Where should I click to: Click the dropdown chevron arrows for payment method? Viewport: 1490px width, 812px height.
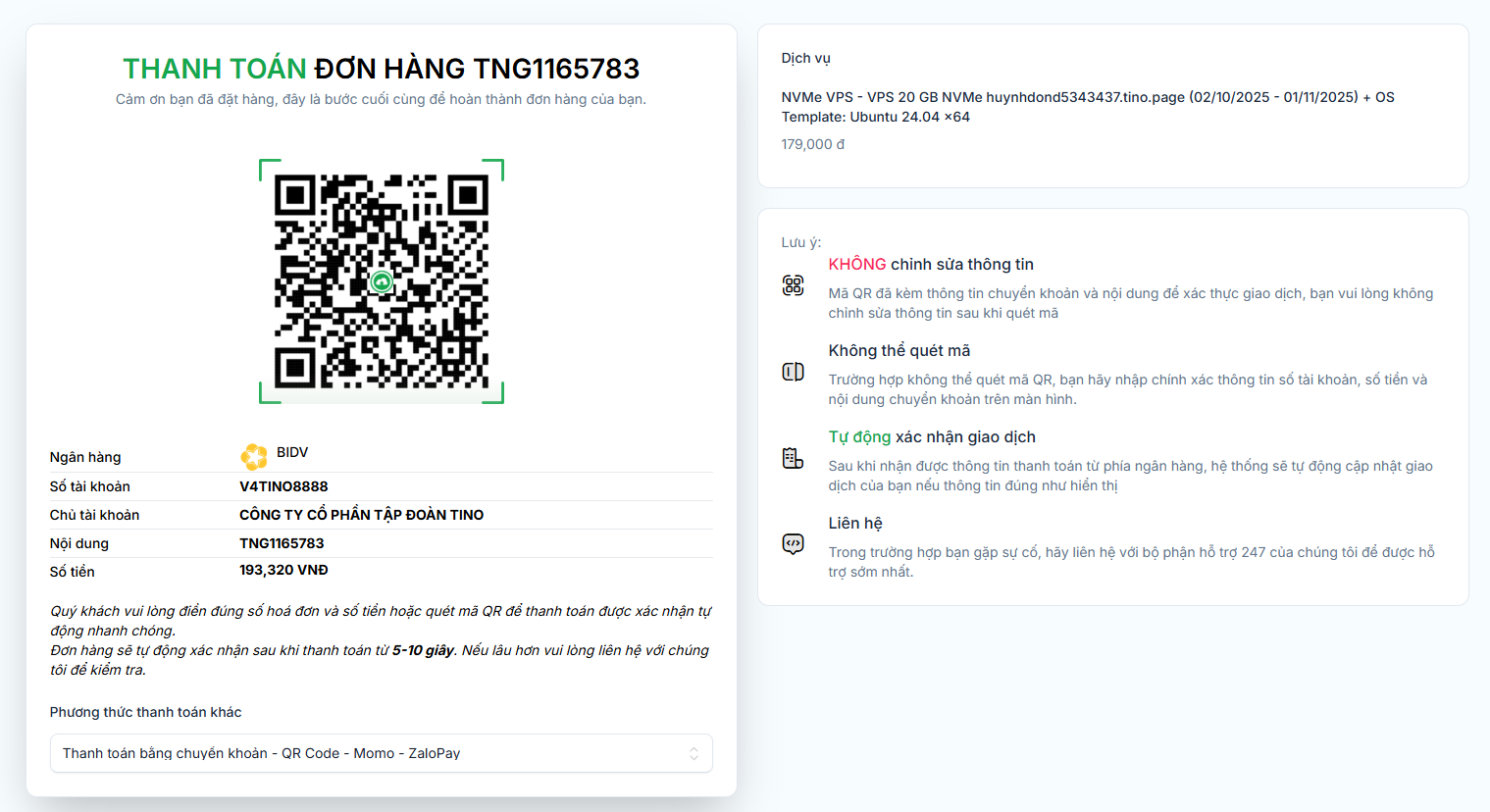694,753
